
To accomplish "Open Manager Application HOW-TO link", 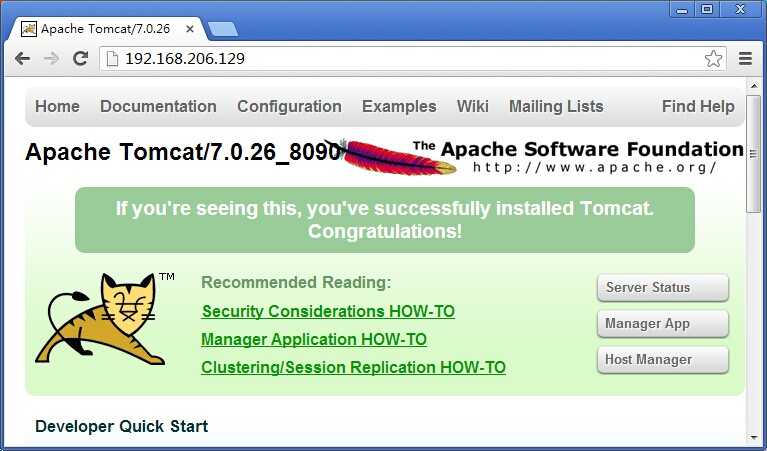I will tap(314, 339).
